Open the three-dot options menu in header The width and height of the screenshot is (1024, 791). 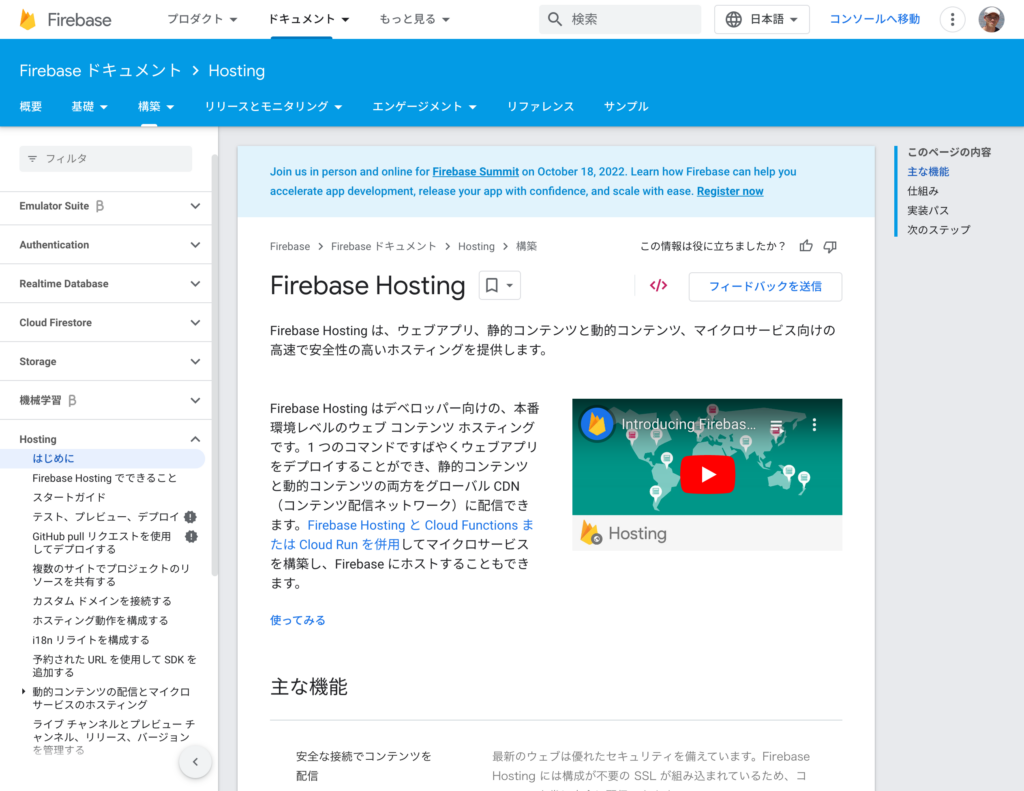pyautogui.click(x=952, y=19)
